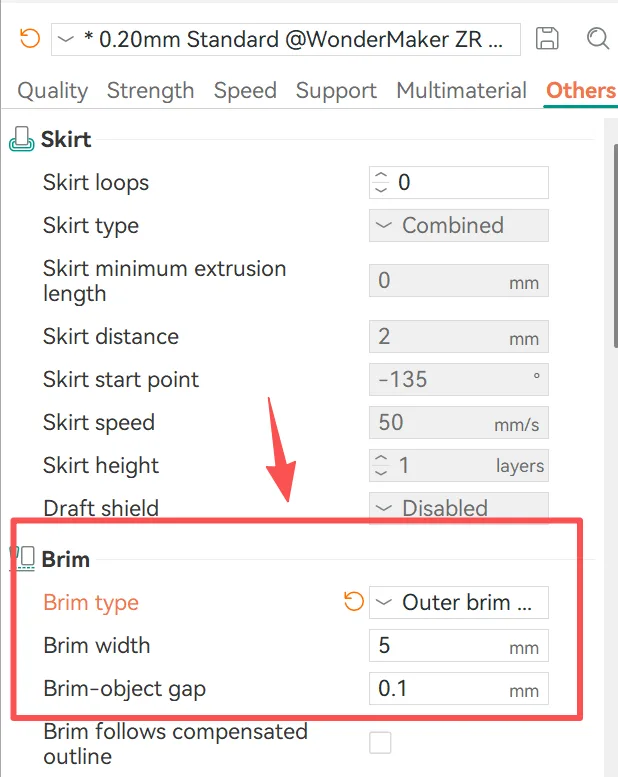618x777 pixels.
Task: Switch to the Quality tab
Action: [53, 91]
